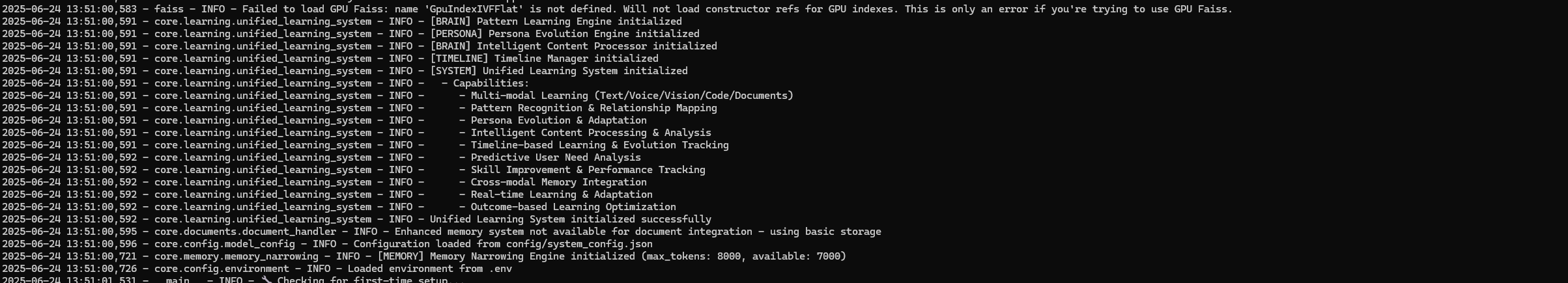The width and height of the screenshot is (1568, 283).
Task: Click the [MEMORY] Memory Narrowing Engine line
Action: pos(424,256)
